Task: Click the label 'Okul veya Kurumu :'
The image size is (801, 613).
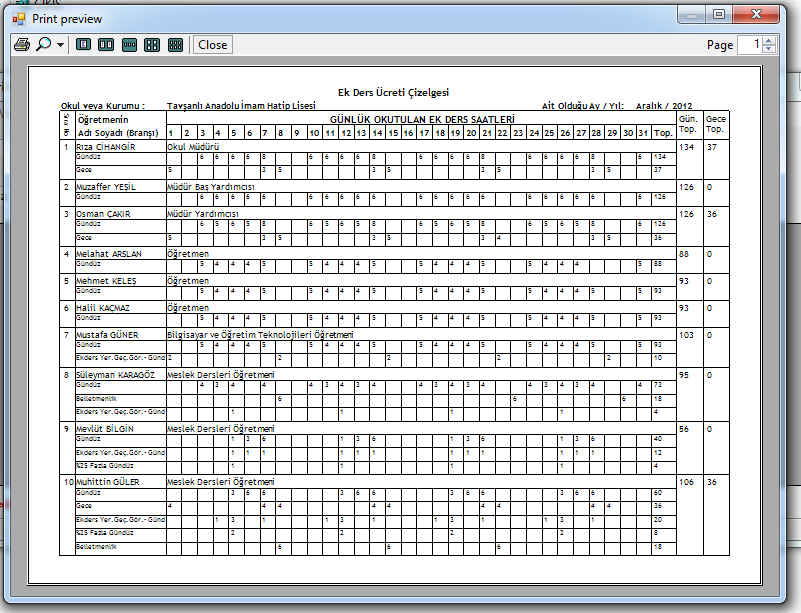Action: click(103, 106)
